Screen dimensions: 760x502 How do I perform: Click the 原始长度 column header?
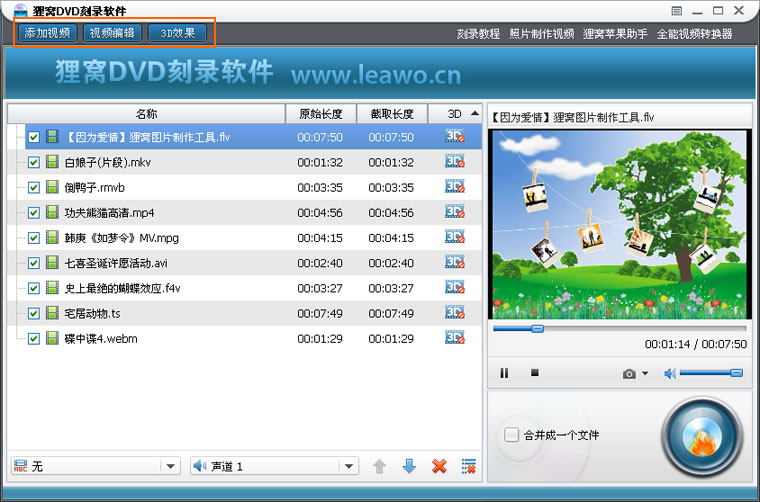coord(320,114)
